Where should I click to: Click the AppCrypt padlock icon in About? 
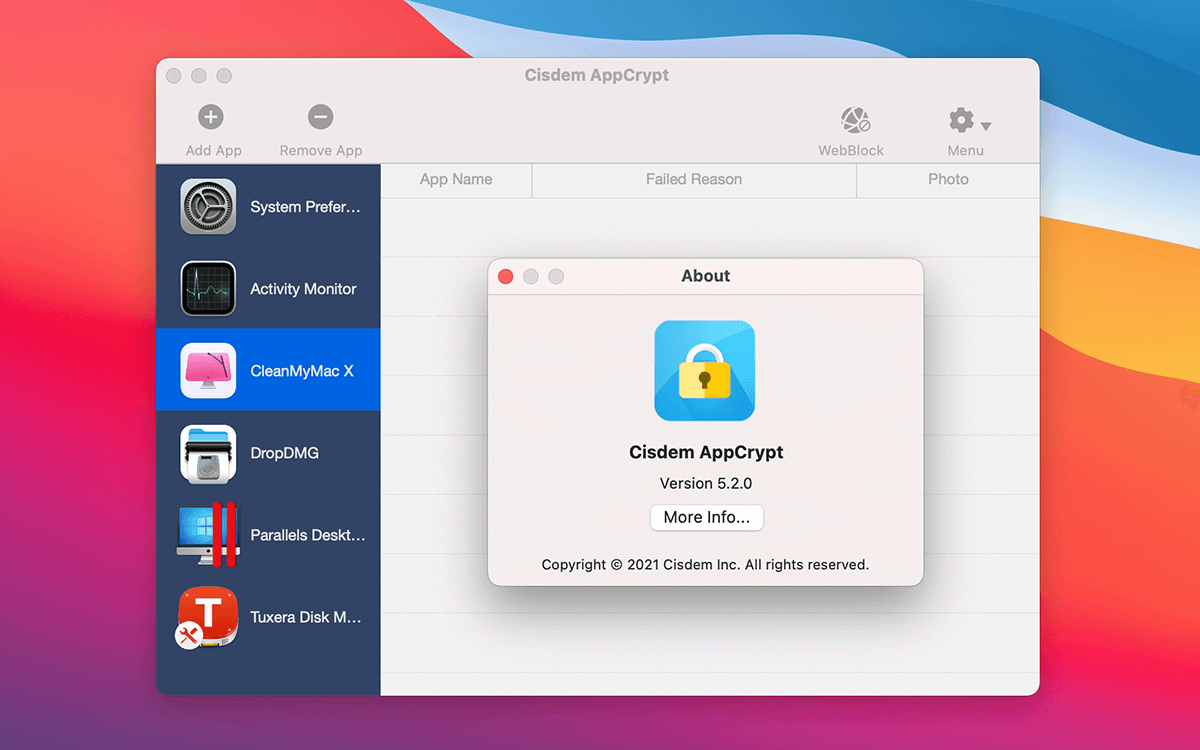coord(705,371)
